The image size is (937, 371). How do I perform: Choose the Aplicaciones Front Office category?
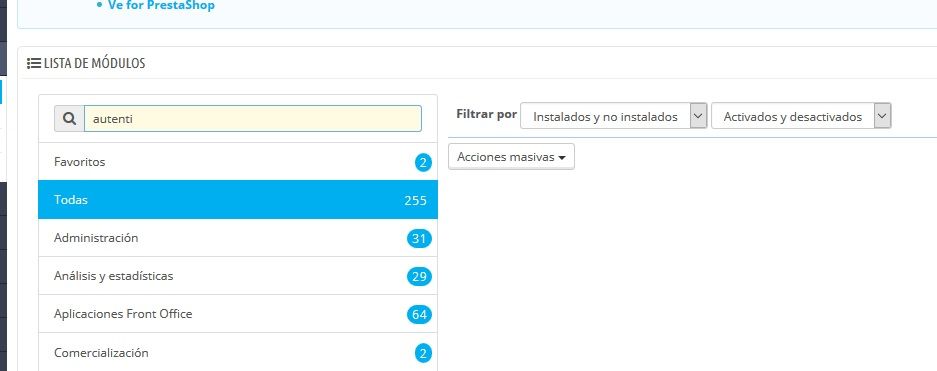[x=238, y=314]
